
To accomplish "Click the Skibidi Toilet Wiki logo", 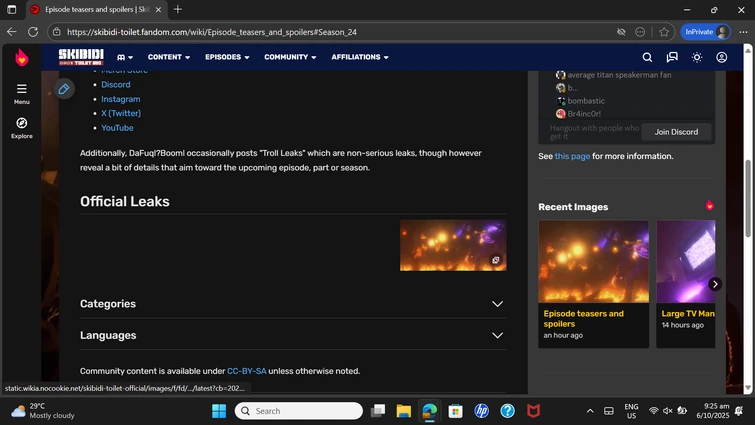I will (x=81, y=57).
